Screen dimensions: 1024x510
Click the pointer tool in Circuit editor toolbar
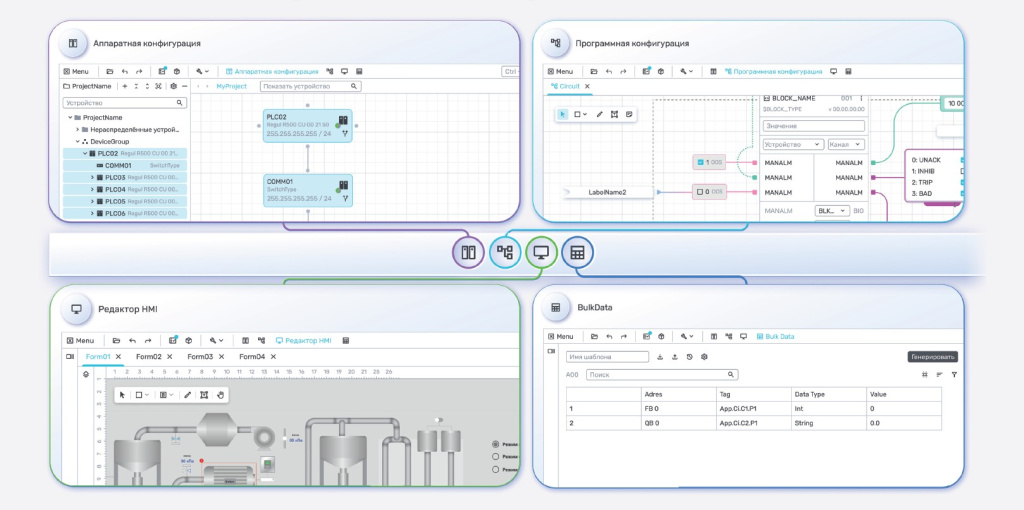[563, 114]
